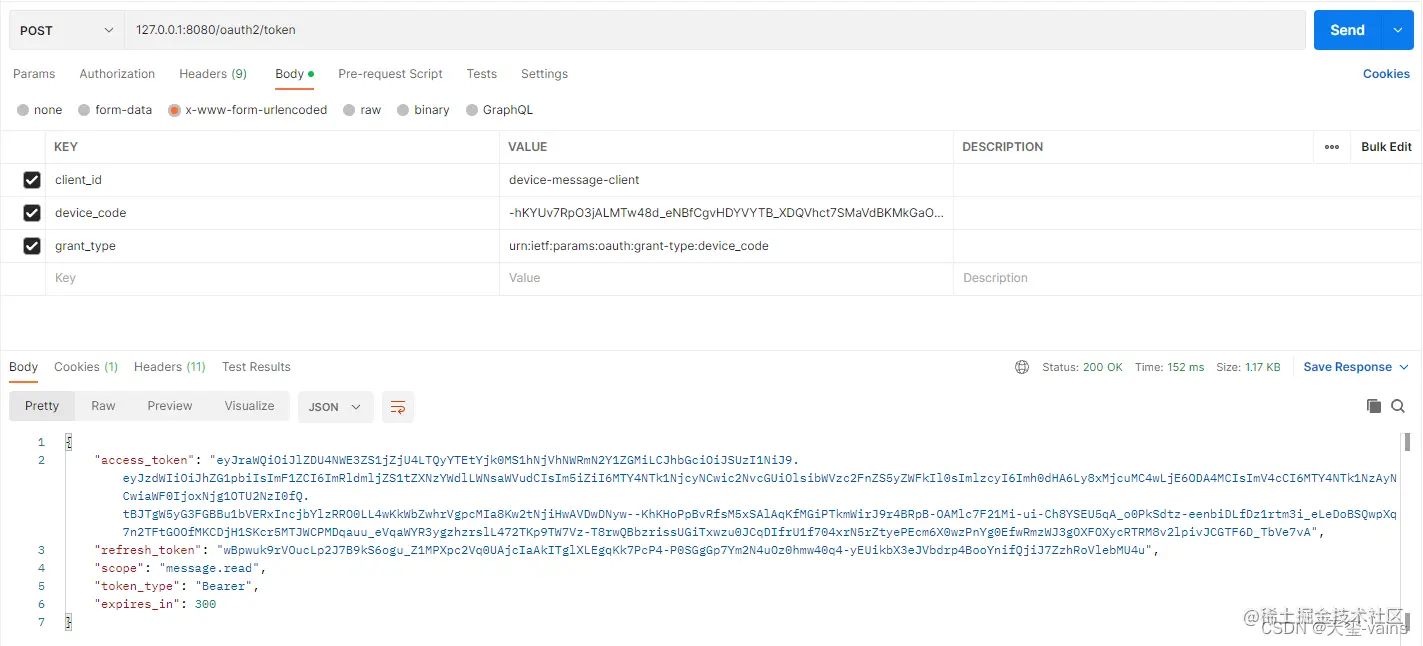Open the Headers (11) response tab
Image resolution: width=1423 pixels, height=646 pixels.
[x=169, y=366]
